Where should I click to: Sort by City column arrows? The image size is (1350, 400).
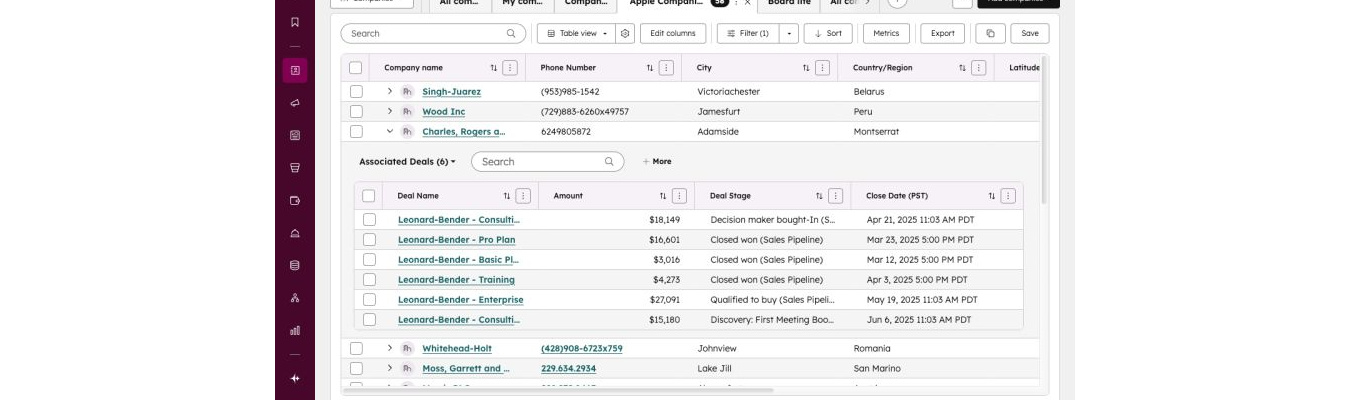[x=806, y=68]
